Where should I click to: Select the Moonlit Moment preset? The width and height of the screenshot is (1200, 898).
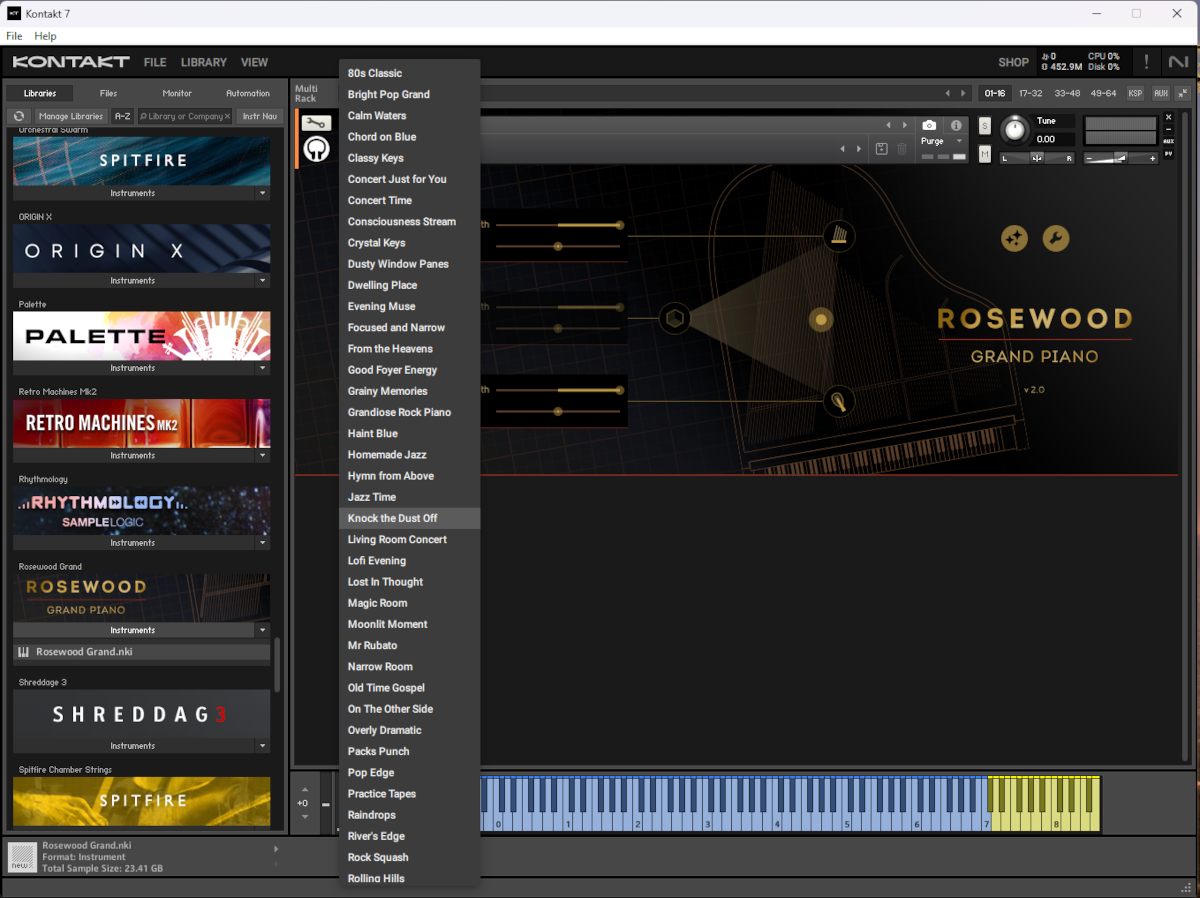pyautogui.click(x=410, y=624)
